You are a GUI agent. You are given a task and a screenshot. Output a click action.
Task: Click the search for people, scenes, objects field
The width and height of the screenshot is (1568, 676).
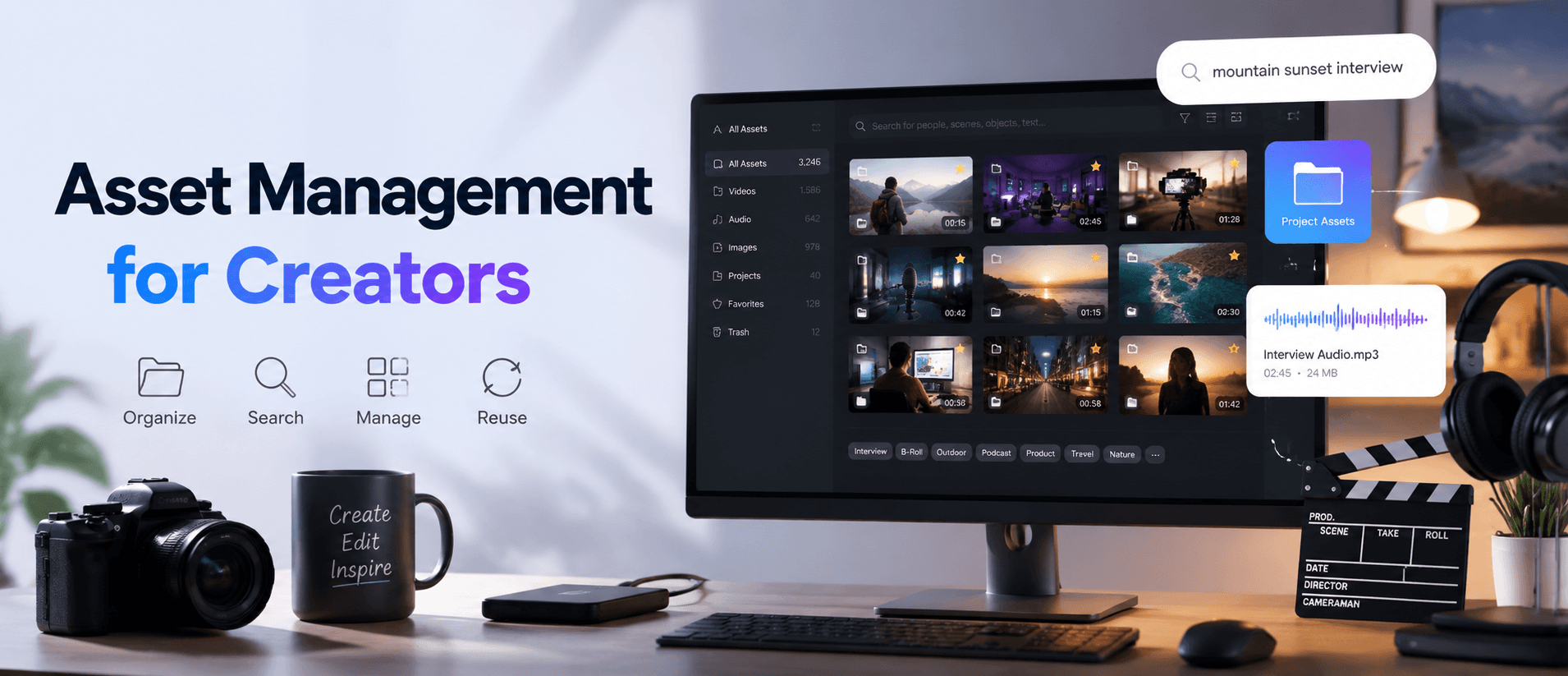pos(1006,125)
